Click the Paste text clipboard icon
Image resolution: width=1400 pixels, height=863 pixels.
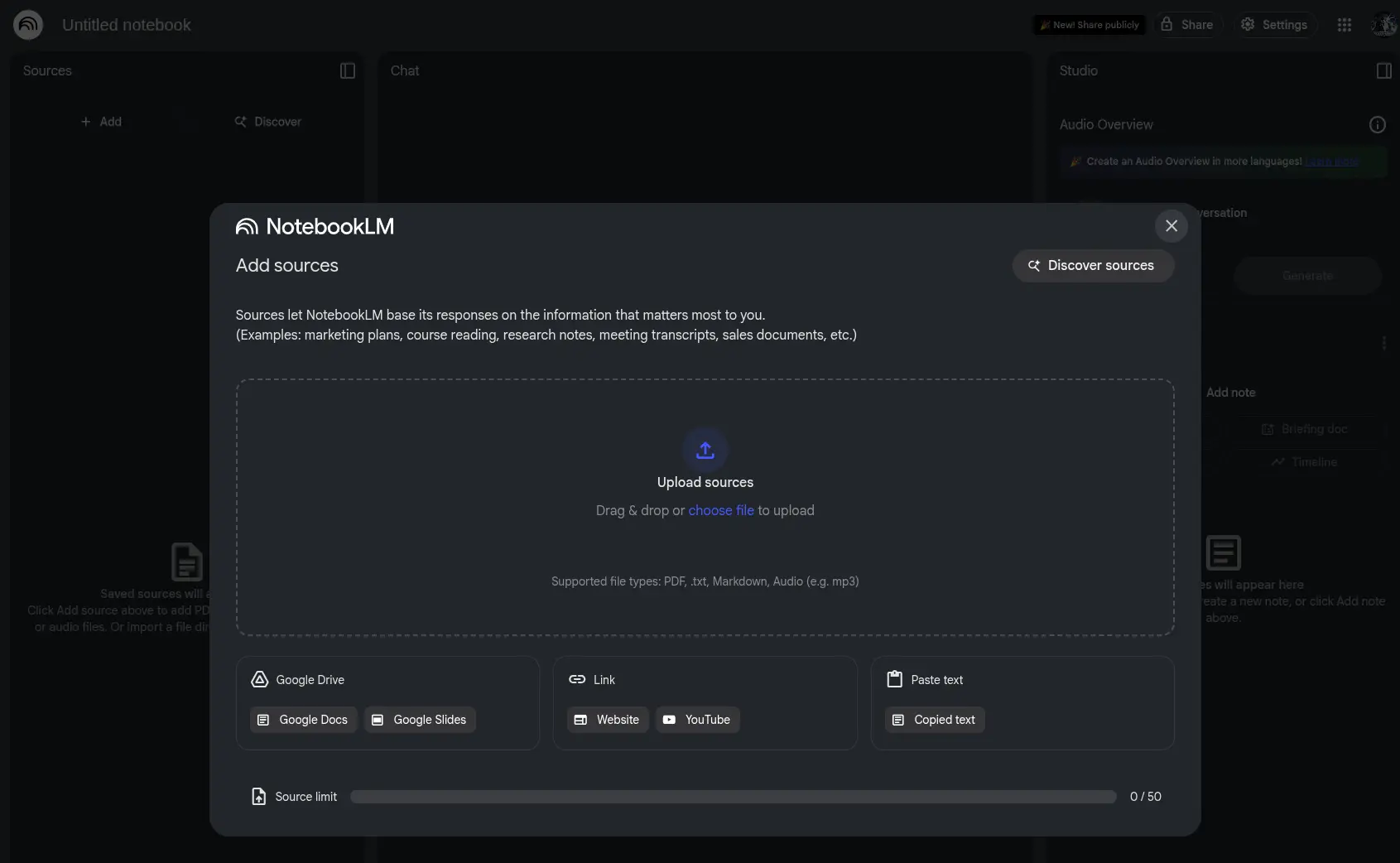[x=894, y=679]
